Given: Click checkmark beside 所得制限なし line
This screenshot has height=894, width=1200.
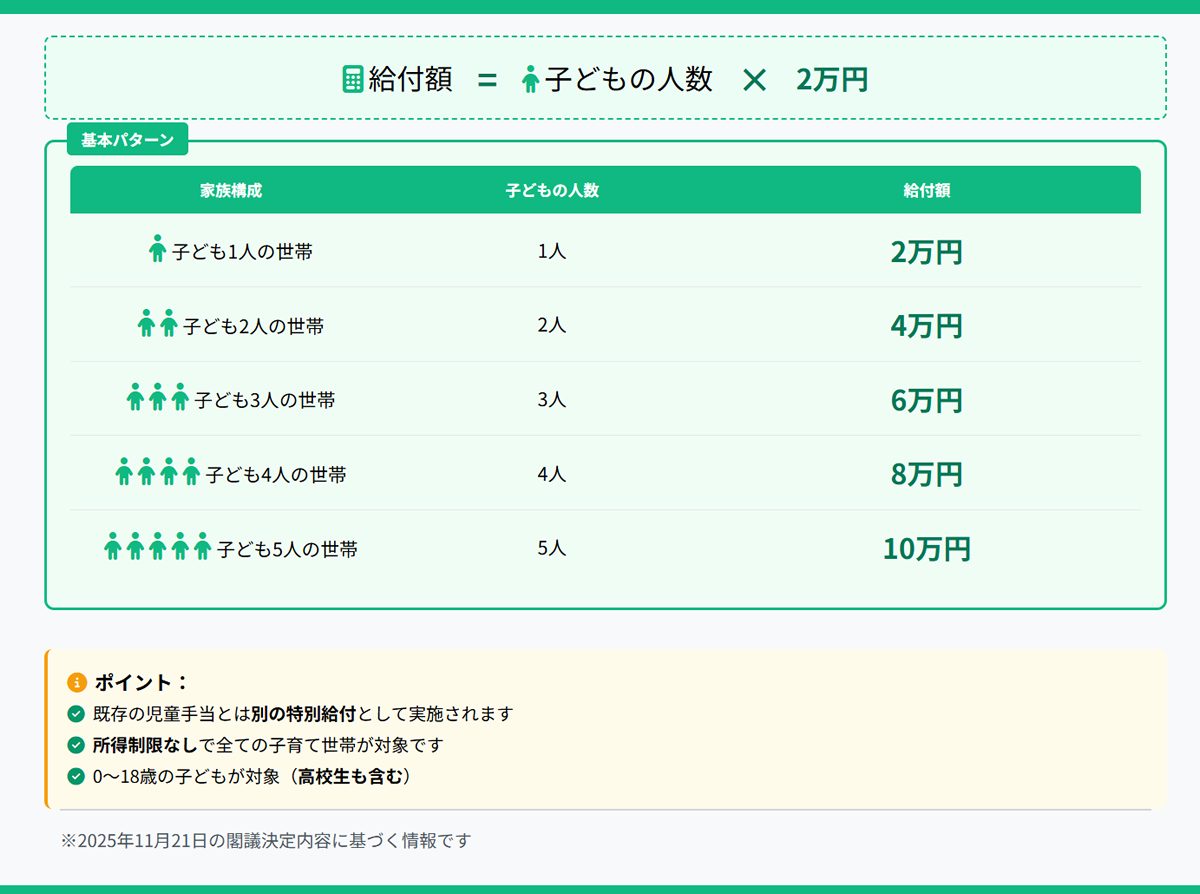Looking at the screenshot, I should click(x=76, y=745).
